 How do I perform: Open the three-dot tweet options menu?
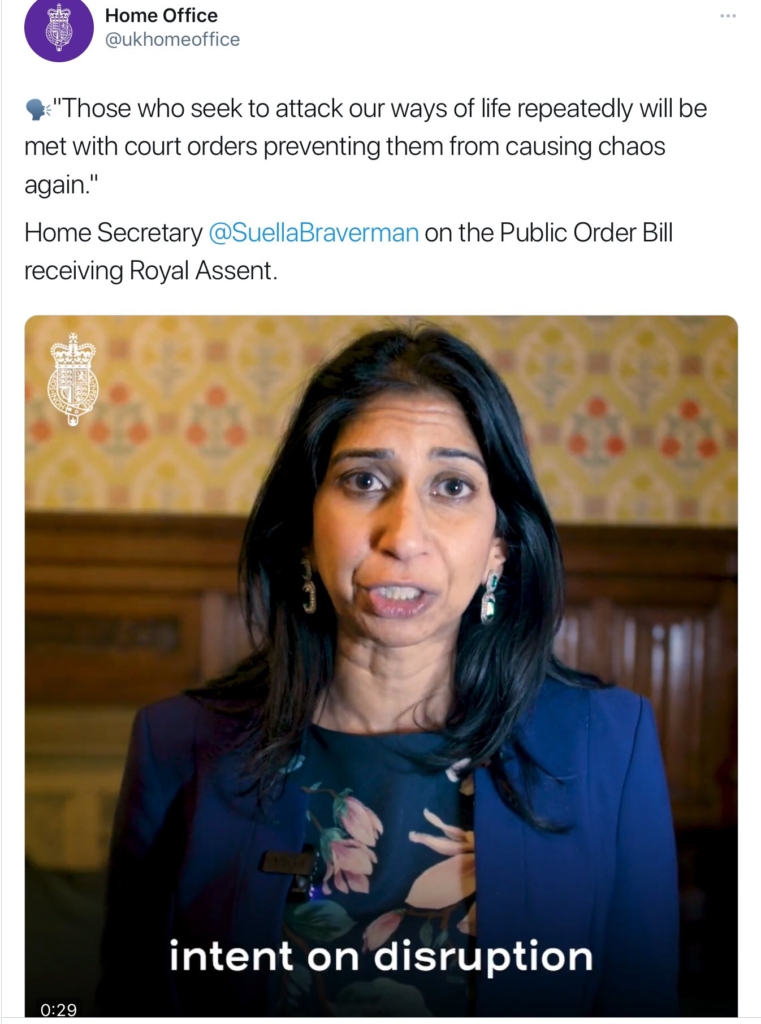[728, 15]
